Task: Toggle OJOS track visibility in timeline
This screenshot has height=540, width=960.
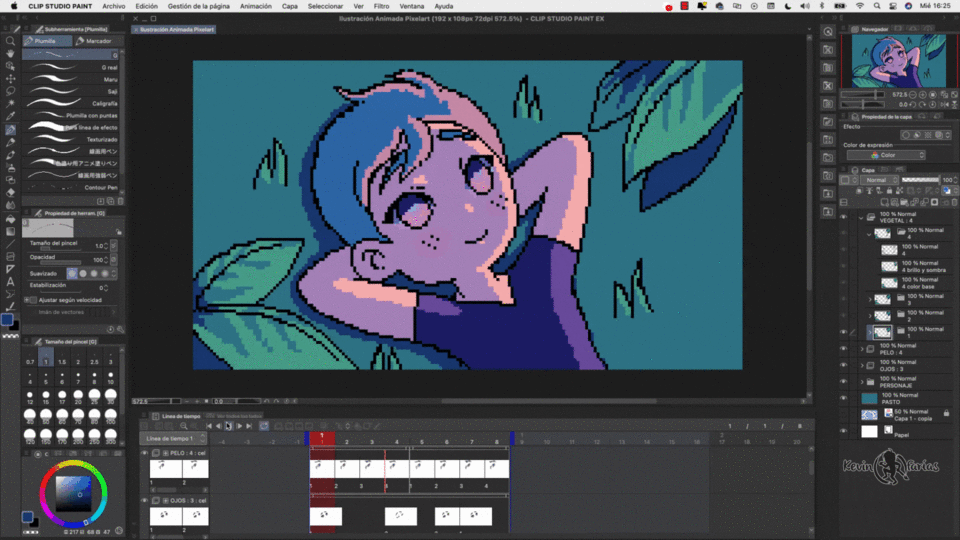Action: (145, 501)
